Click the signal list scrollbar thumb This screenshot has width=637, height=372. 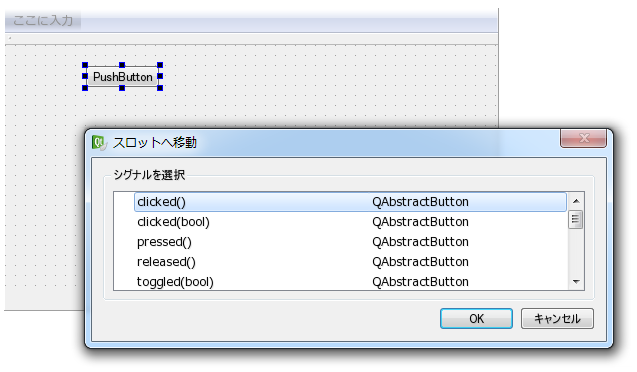[x=575, y=220]
